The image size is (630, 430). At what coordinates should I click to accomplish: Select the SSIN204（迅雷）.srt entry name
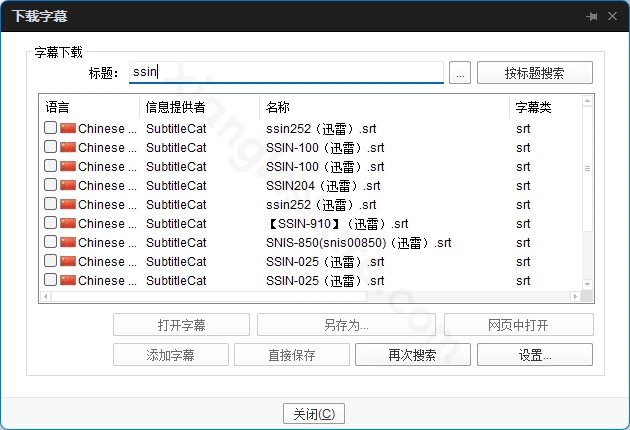[x=323, y=186]
